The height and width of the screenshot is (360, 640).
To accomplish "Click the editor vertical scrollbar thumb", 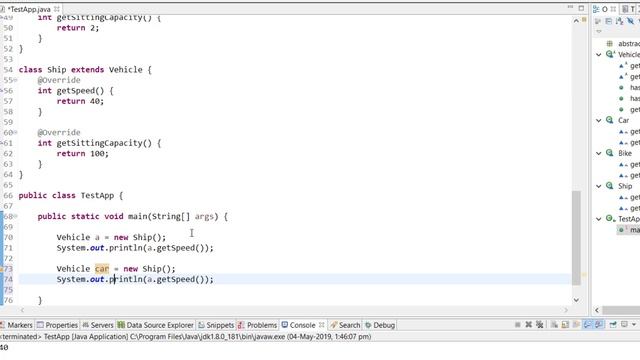I will 576,238.
